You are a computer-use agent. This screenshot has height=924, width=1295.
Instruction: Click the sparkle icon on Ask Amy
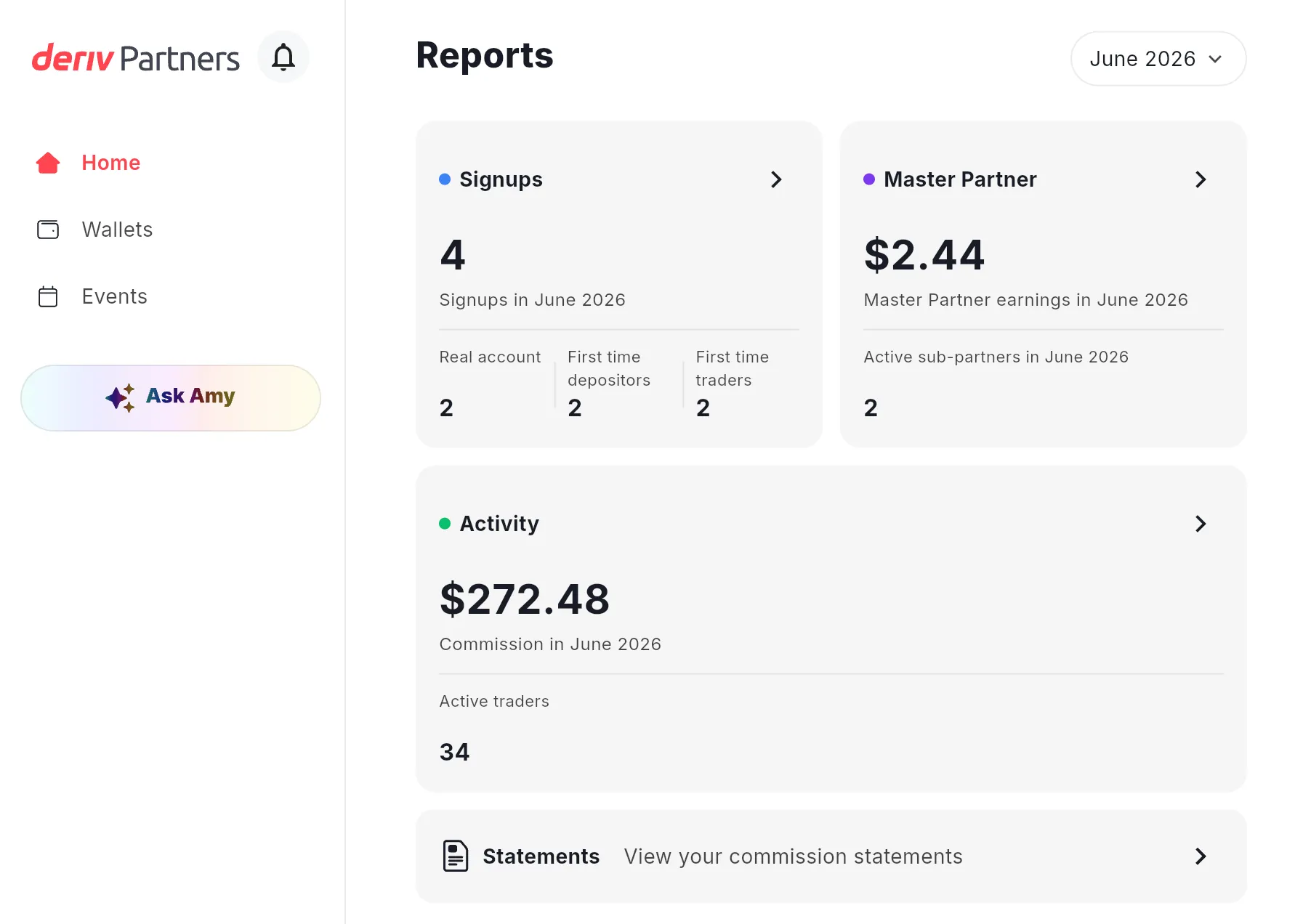[121, 397]
